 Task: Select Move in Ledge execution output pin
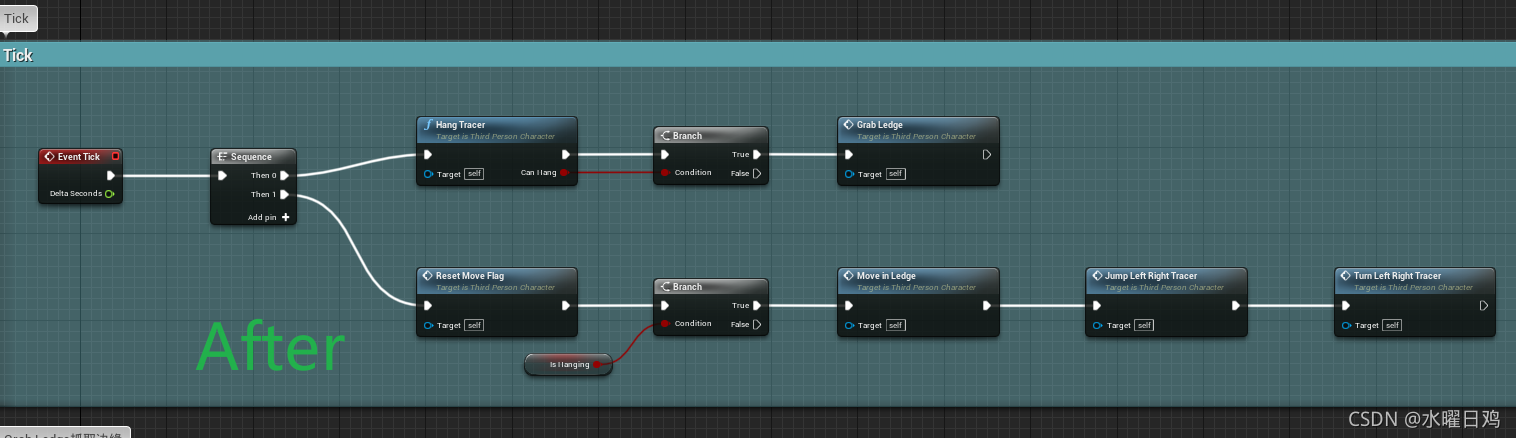point(986,305)
